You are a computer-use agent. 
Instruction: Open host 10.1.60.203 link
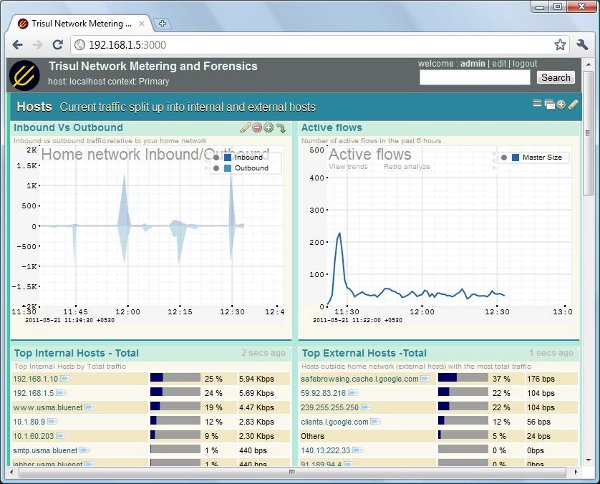34,436
